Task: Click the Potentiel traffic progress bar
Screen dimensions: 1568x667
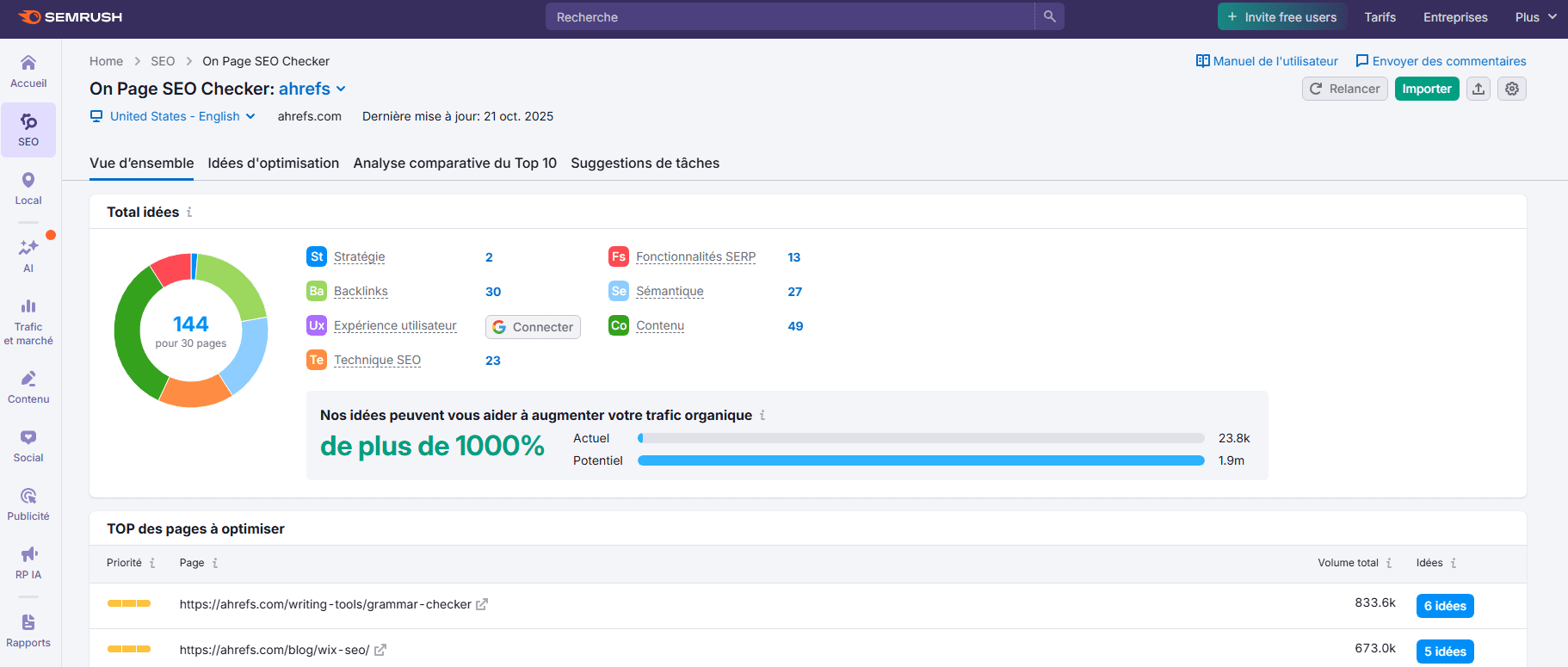Action: [921, 460]
